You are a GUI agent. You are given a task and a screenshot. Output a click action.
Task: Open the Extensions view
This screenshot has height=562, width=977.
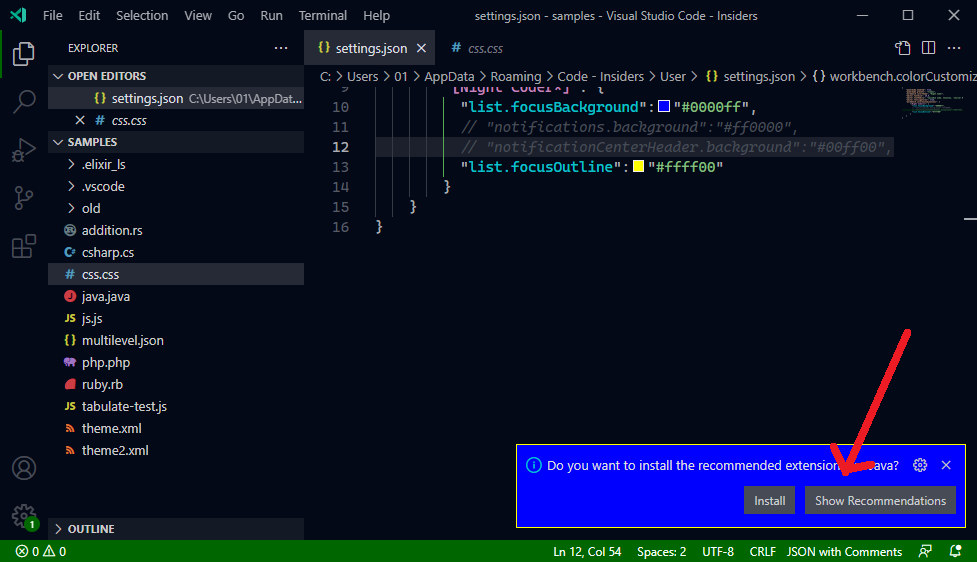point(24,247)
